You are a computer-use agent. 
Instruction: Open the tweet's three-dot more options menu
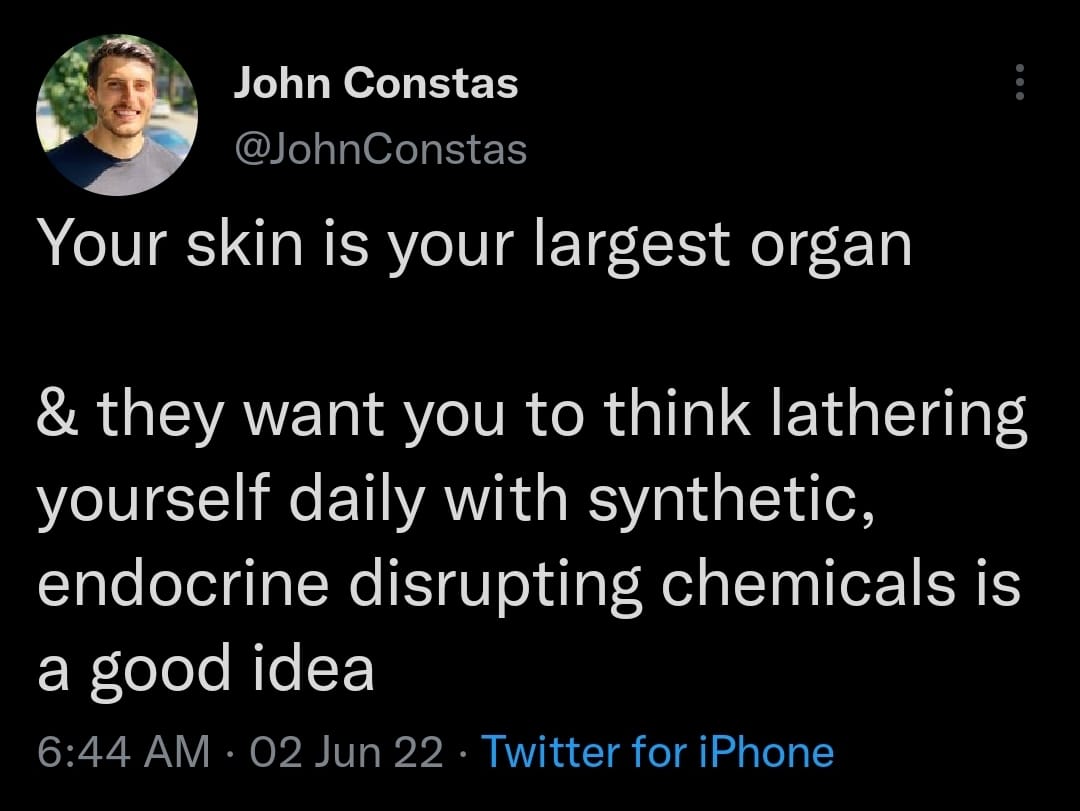click(x=1019, y=82)
